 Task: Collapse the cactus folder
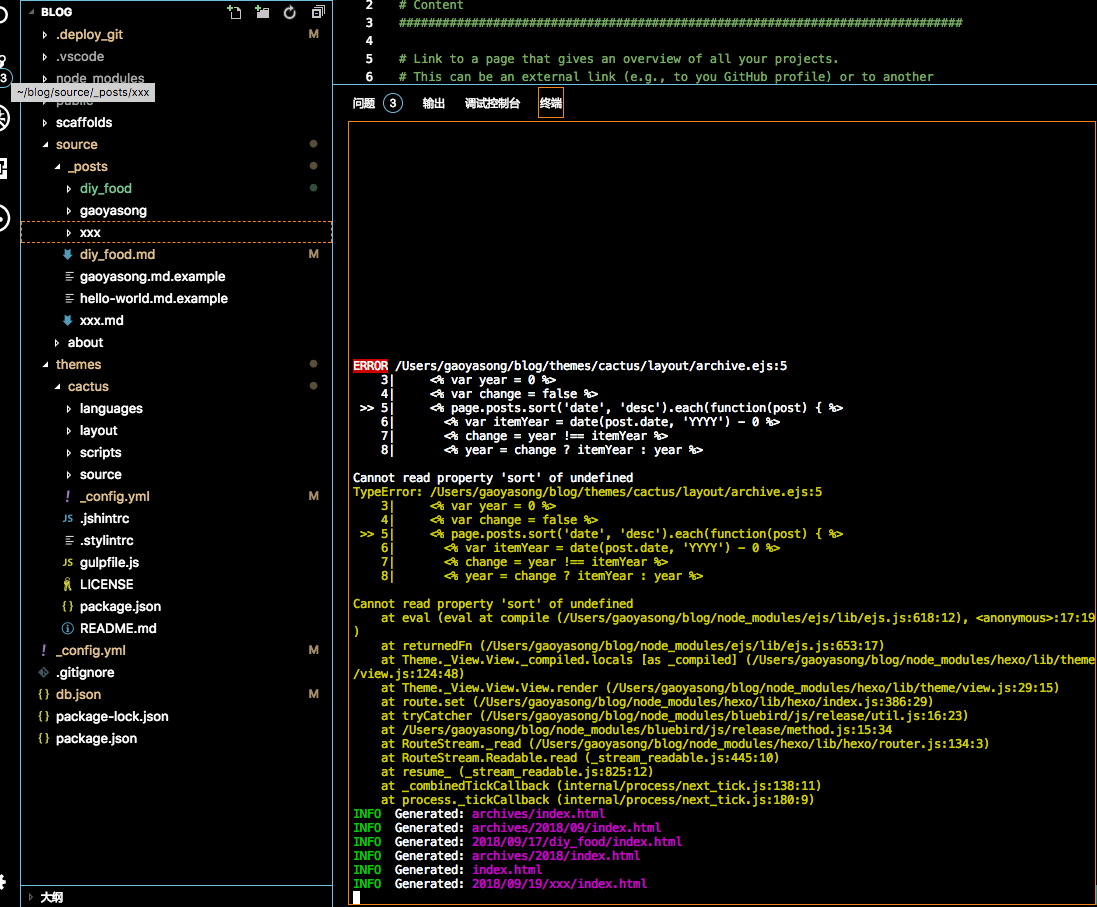(x=57, y=386)
